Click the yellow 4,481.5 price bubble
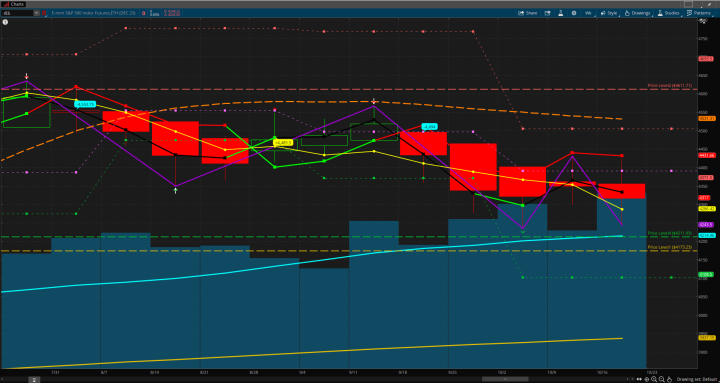The width and height of the screenshot is (720, 383). tap(283, 143)
